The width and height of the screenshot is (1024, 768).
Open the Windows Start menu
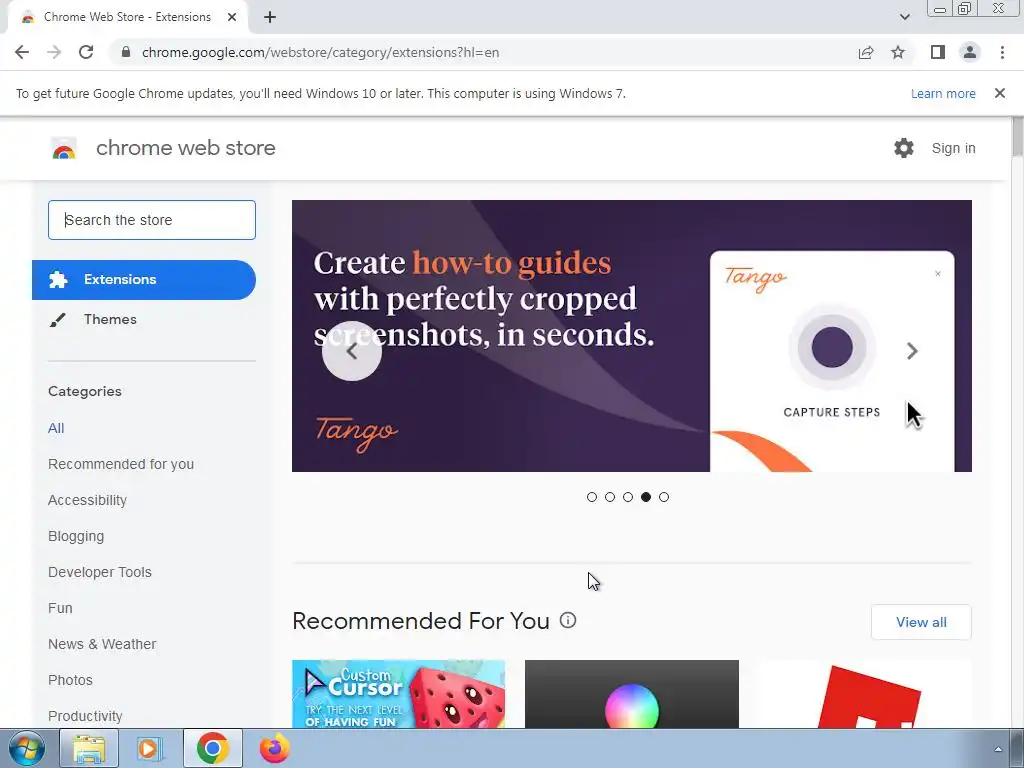[x=26, y=748]
